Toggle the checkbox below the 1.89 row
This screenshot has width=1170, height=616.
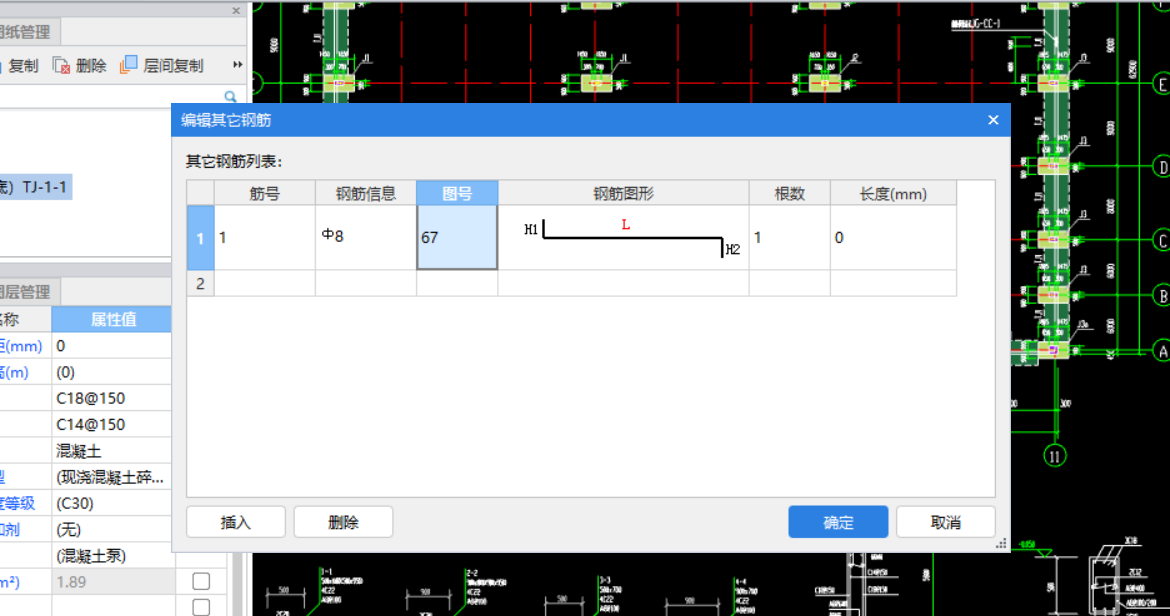(x=201, y=607)
